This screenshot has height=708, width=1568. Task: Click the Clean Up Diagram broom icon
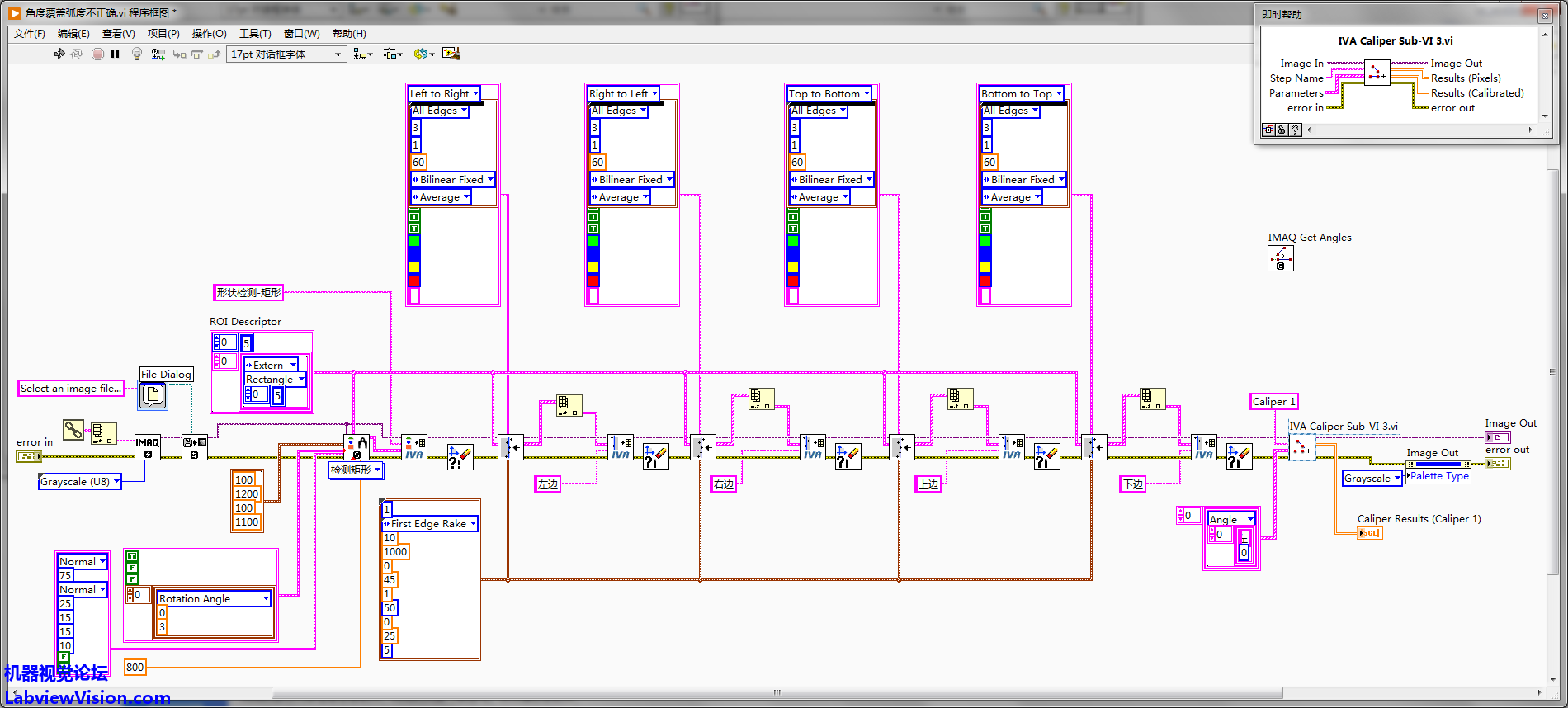(451, 54)
